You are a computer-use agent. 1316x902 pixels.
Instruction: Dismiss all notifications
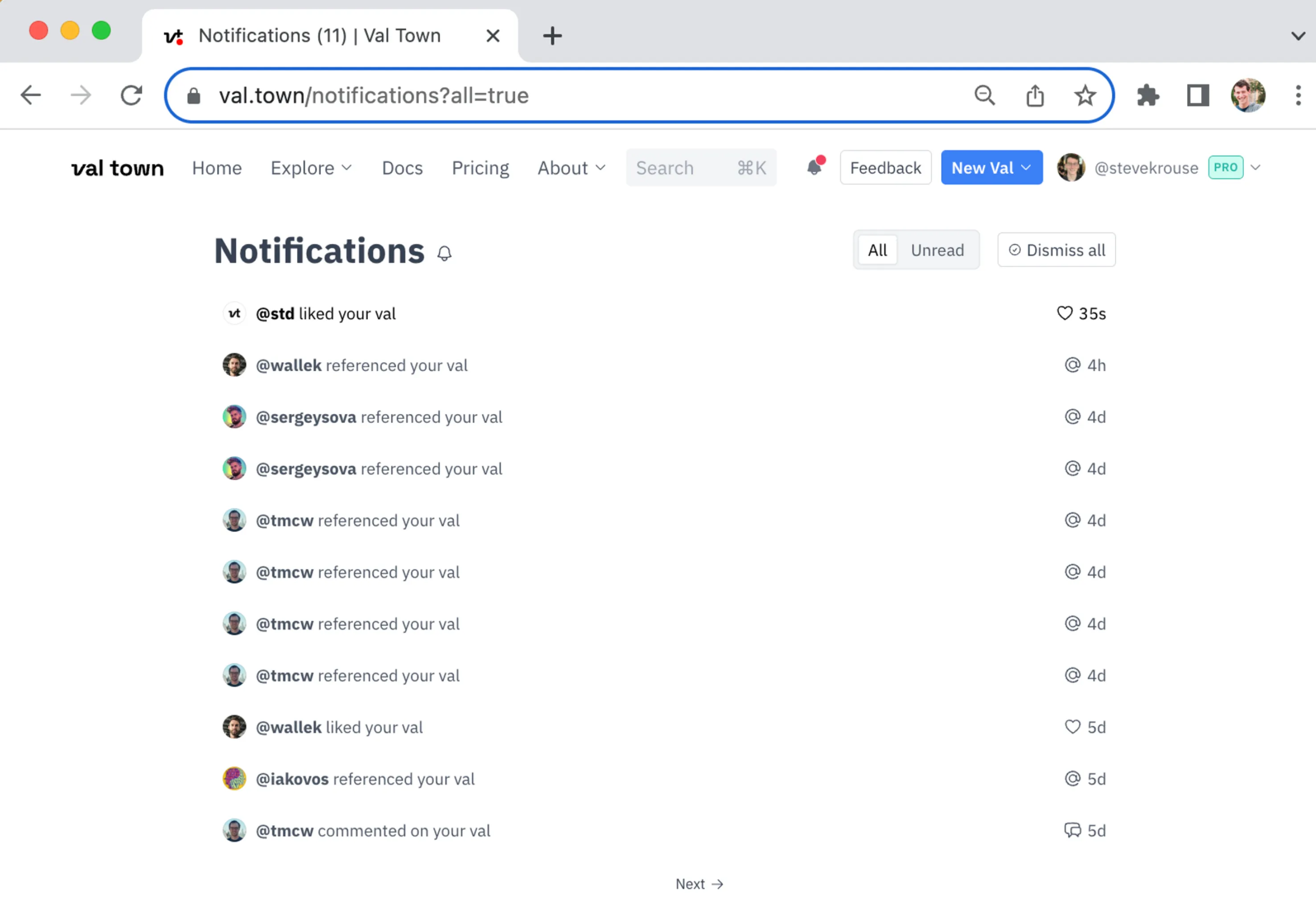point(1056,250)
